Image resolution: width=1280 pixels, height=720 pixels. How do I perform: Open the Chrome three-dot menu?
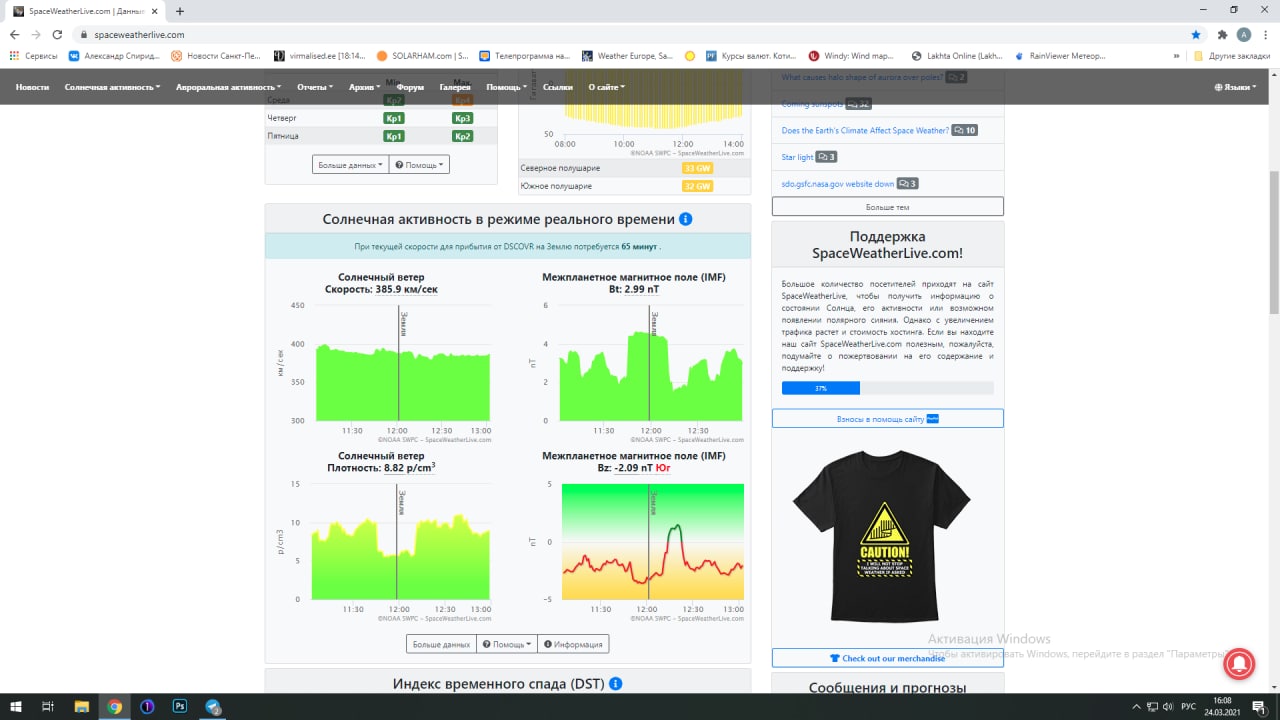click(x=1265, y=34)
